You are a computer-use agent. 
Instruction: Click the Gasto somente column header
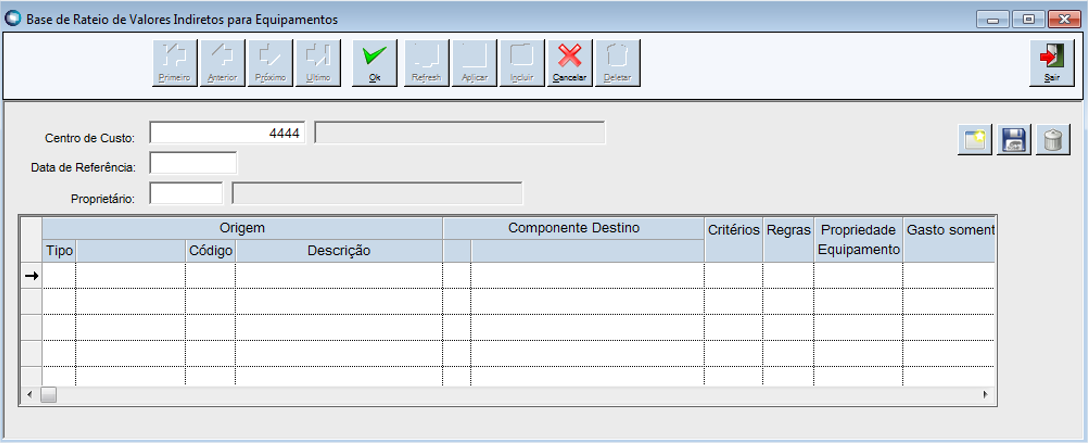click(x=949, y=240)
